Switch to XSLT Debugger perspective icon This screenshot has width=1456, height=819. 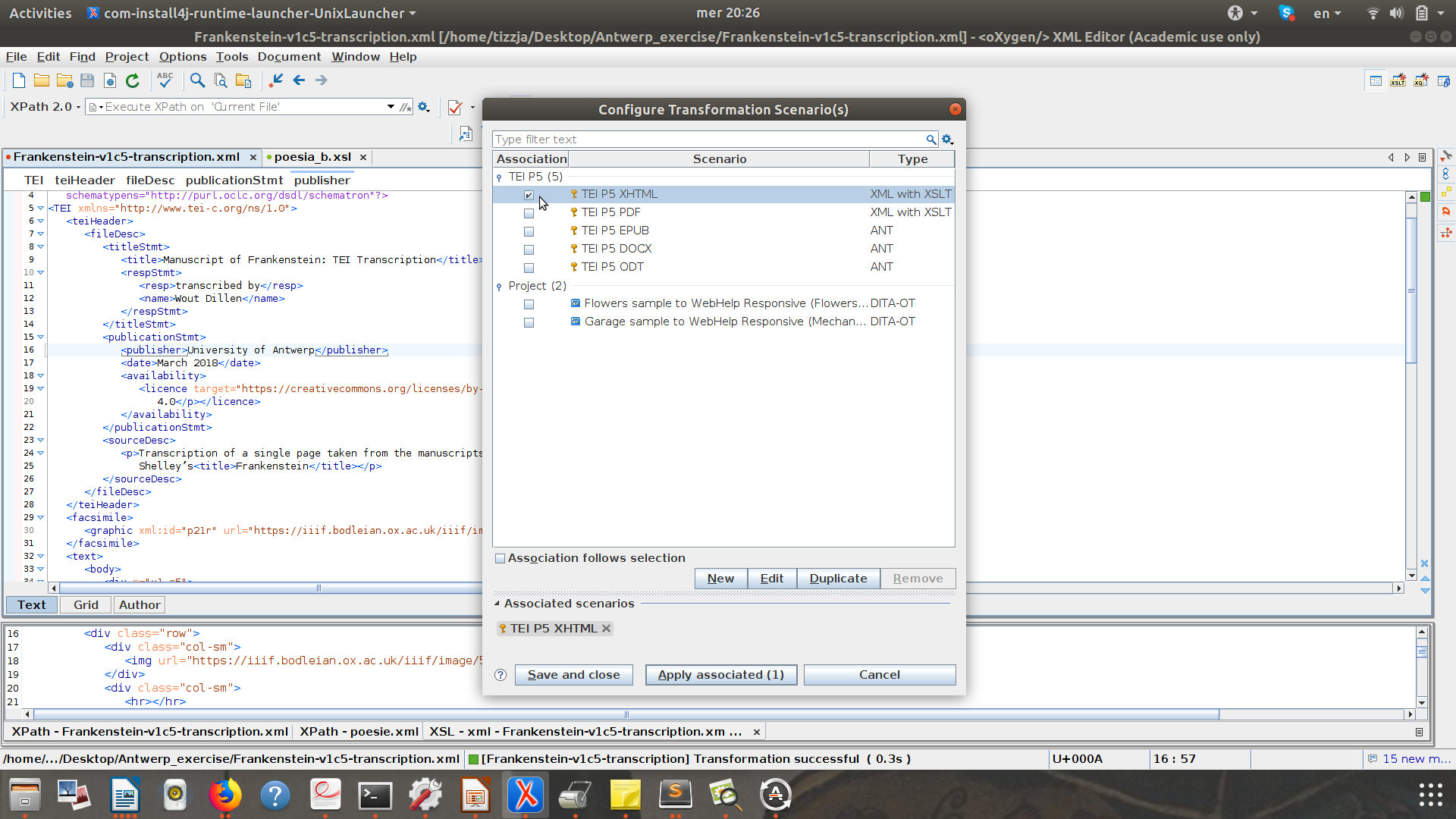coord(1398,80)
